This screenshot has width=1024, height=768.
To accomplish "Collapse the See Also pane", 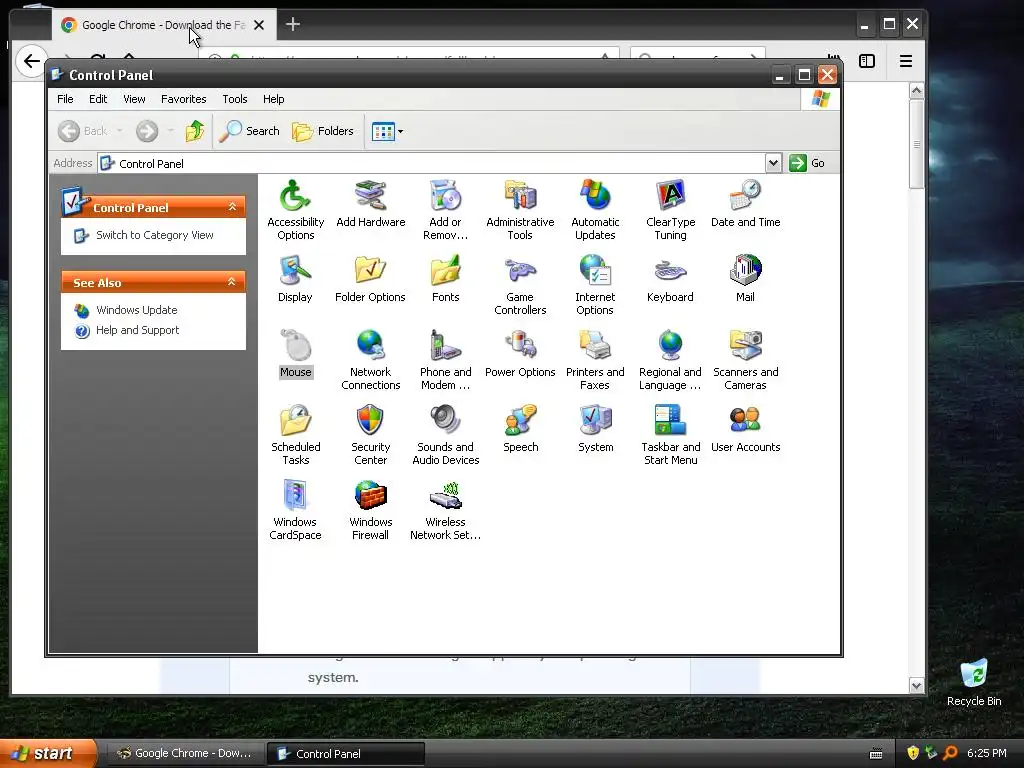I will click(x=231, y=282).
